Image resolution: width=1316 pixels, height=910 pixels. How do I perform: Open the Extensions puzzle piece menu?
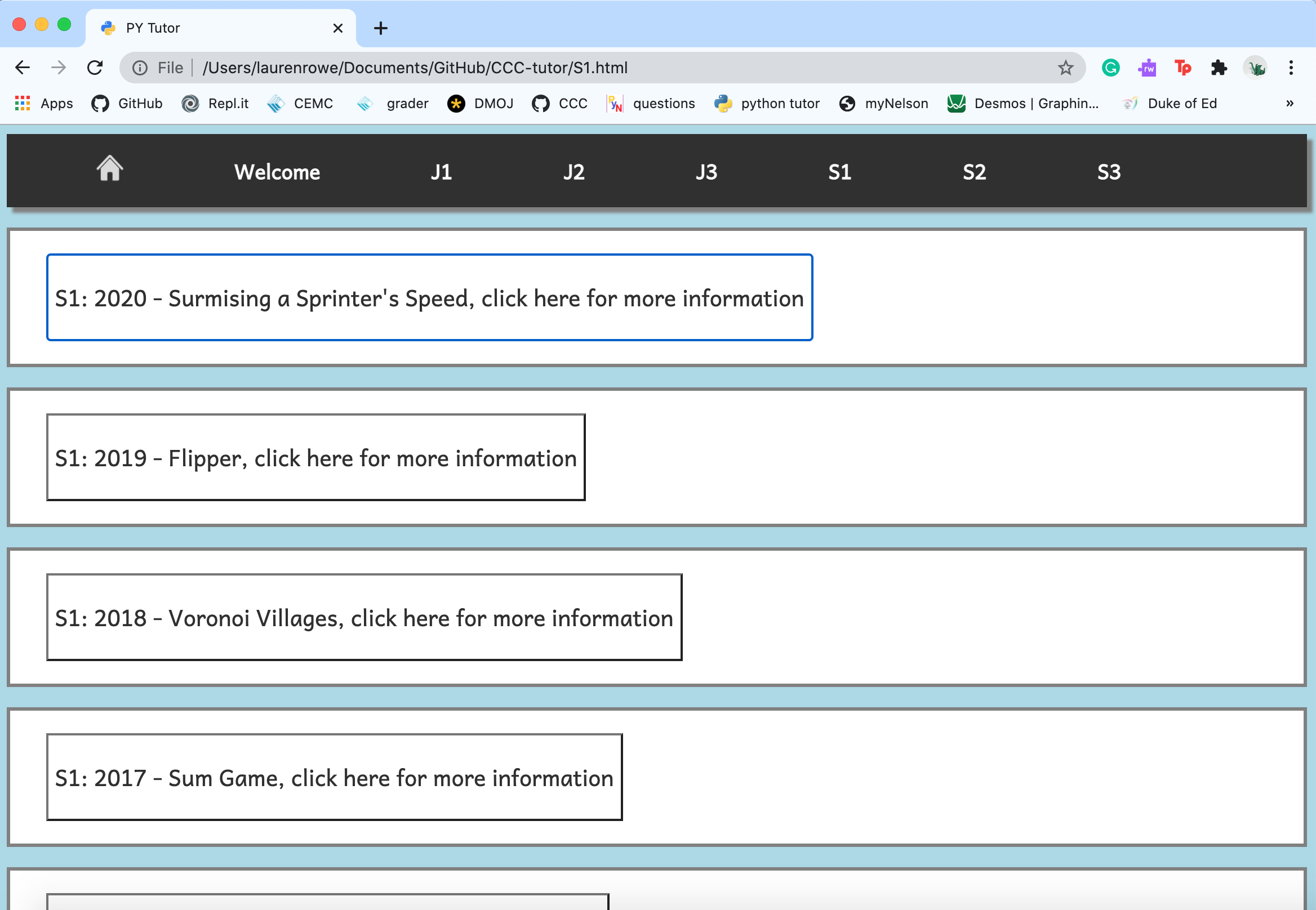click(x=1219, y=68)
